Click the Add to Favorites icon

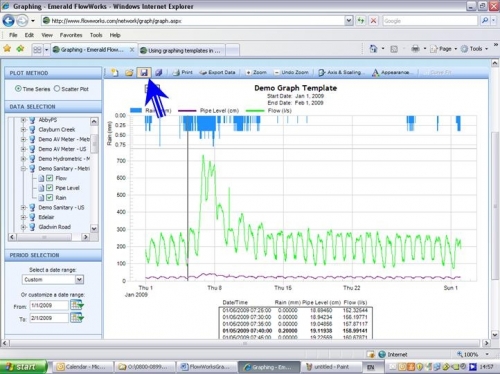coord(21,49)
